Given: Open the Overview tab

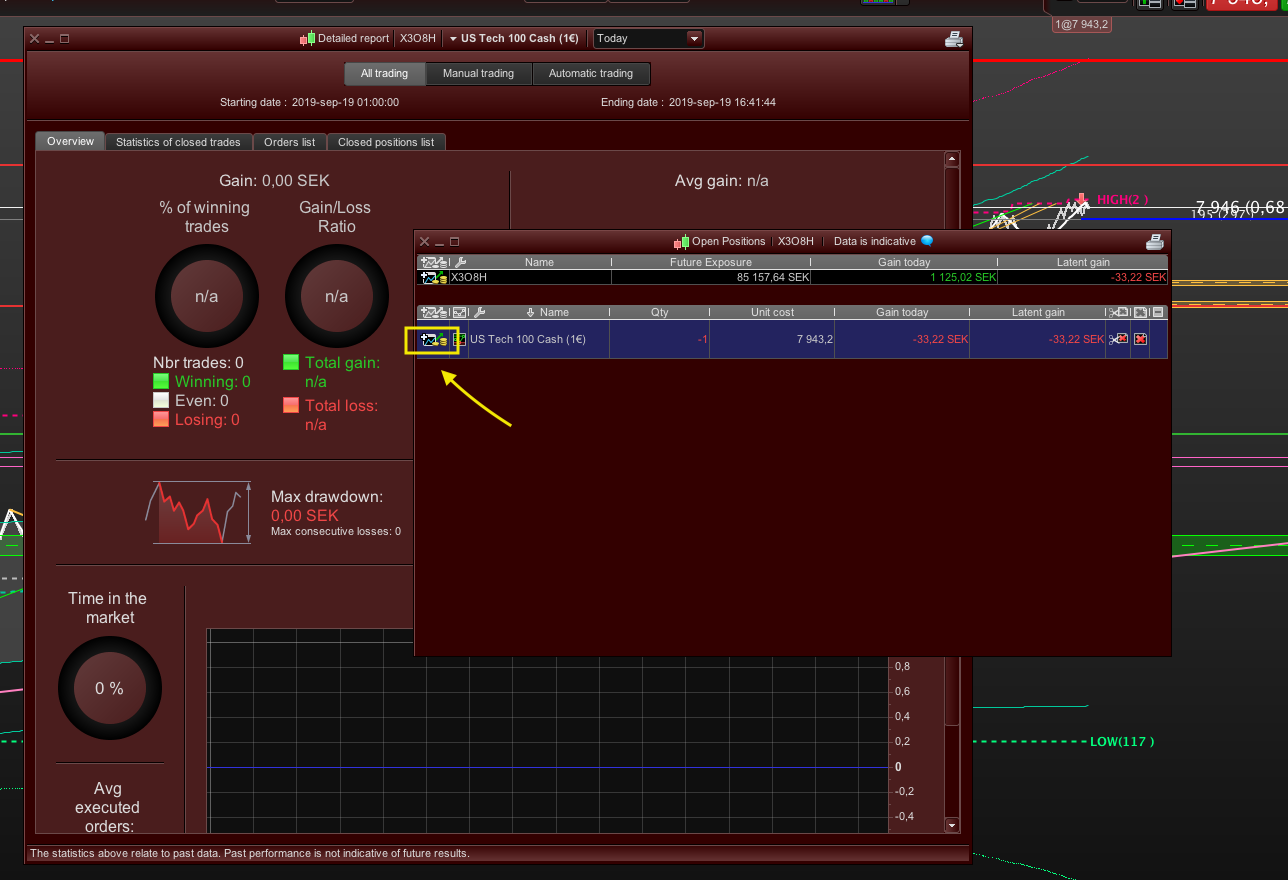Looking at the screenshot, I should [x=70, y=141].
